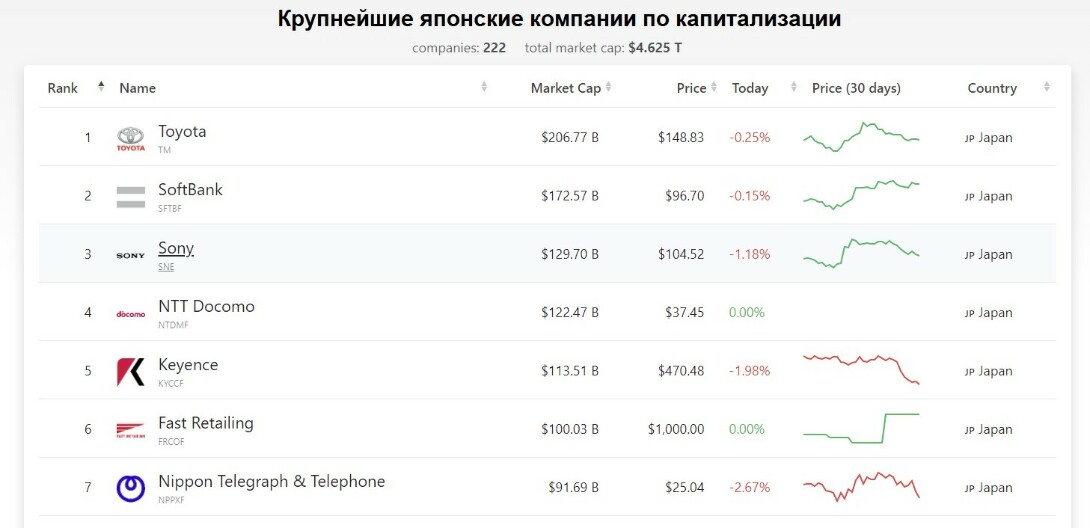
Task: Click the SoftBank logo icon
Action: (131, 197)
